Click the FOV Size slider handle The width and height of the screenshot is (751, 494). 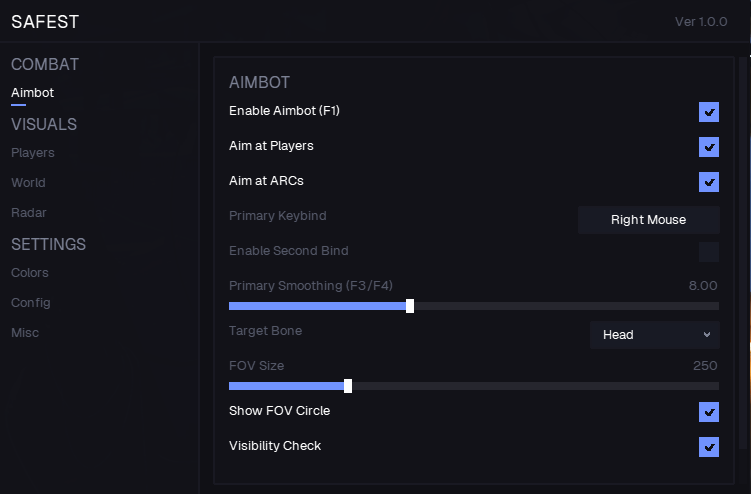point(348,386)
